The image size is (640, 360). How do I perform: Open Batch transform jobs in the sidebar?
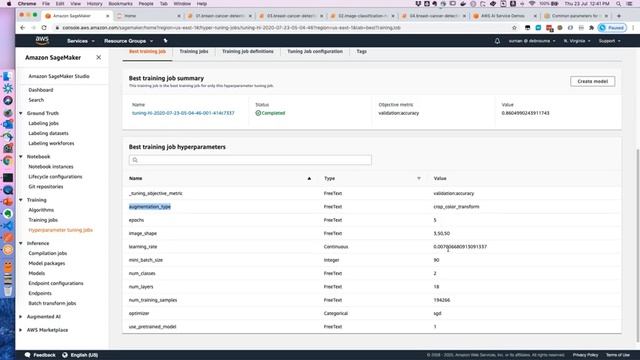pos(52,303)
